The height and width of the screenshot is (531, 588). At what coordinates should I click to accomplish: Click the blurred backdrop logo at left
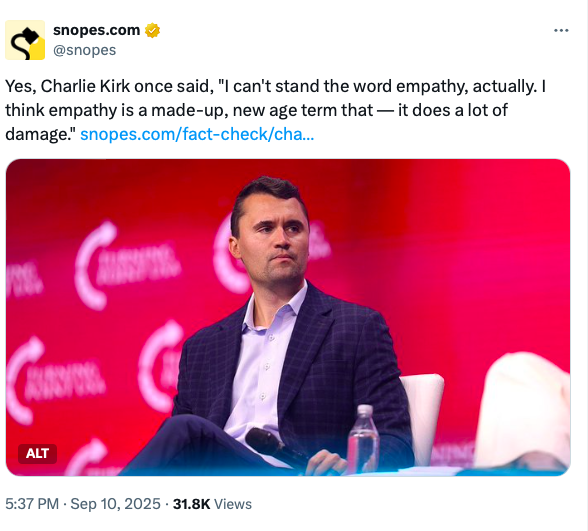pos(126,264)
